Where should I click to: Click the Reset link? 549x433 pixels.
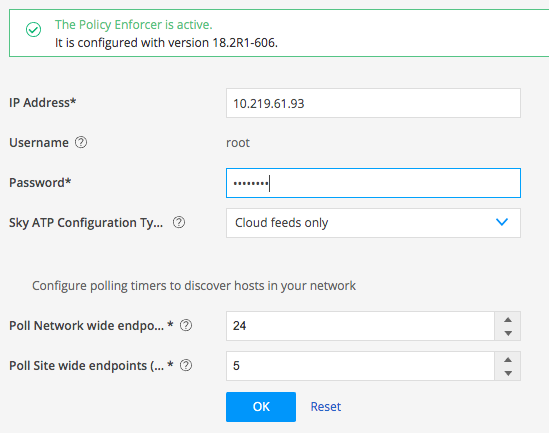326,407
